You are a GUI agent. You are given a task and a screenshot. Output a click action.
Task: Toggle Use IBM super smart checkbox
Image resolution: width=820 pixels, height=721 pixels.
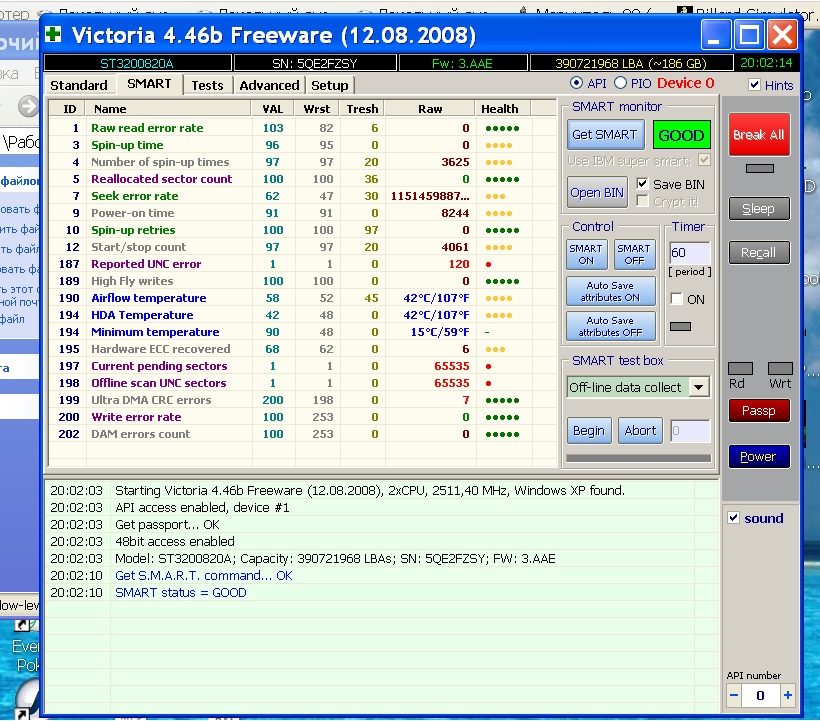(704, 160)
